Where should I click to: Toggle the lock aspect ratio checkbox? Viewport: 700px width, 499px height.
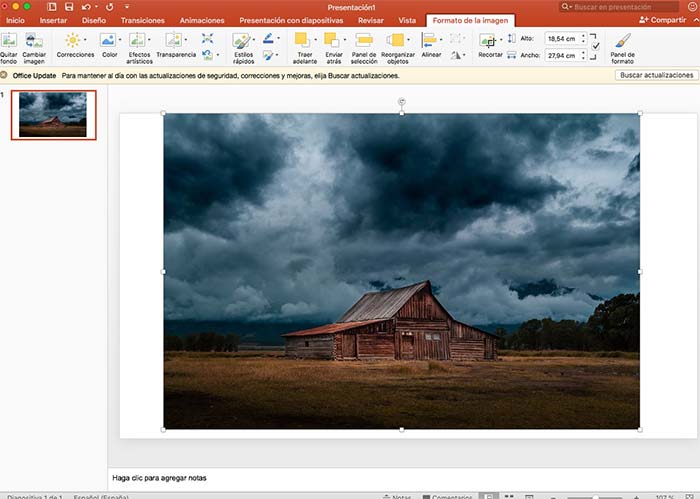596,46
